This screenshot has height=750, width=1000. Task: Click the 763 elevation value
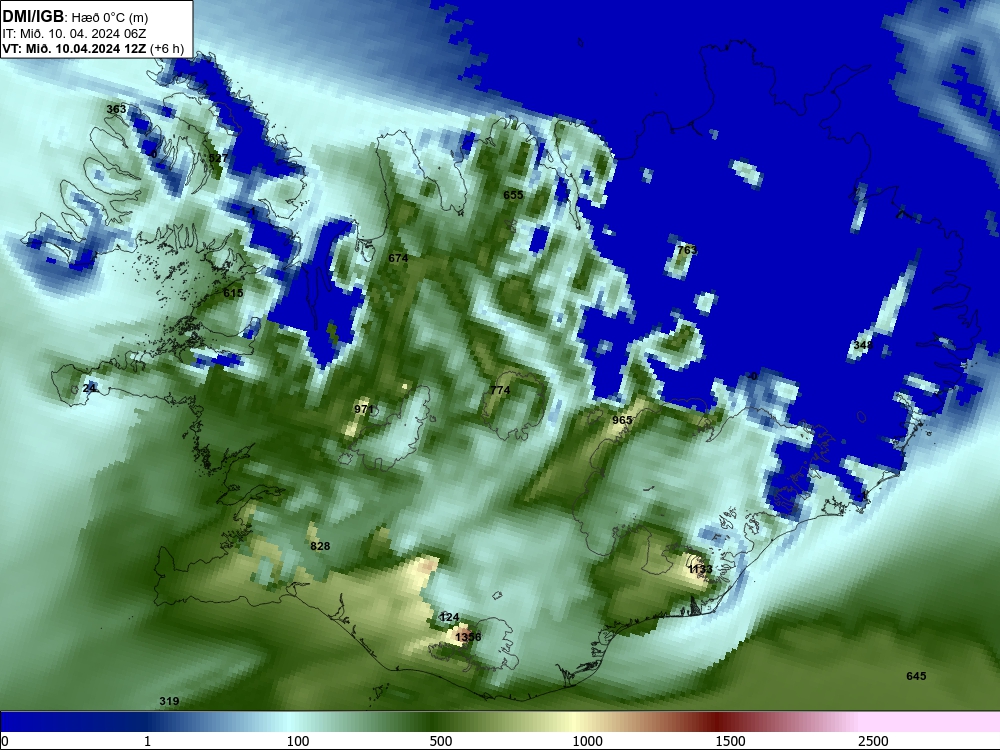tap(687, 249)
